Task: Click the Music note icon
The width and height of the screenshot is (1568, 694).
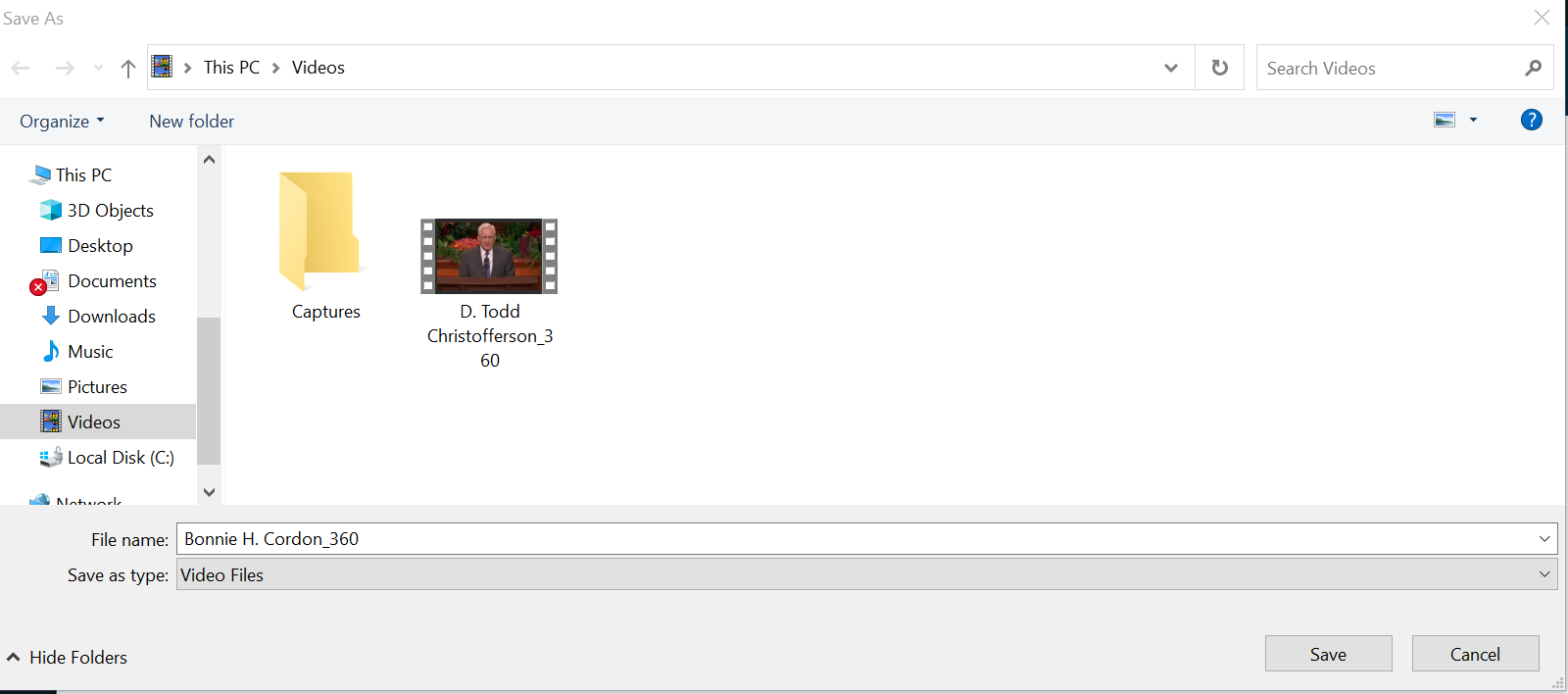Action: [51, 351]
